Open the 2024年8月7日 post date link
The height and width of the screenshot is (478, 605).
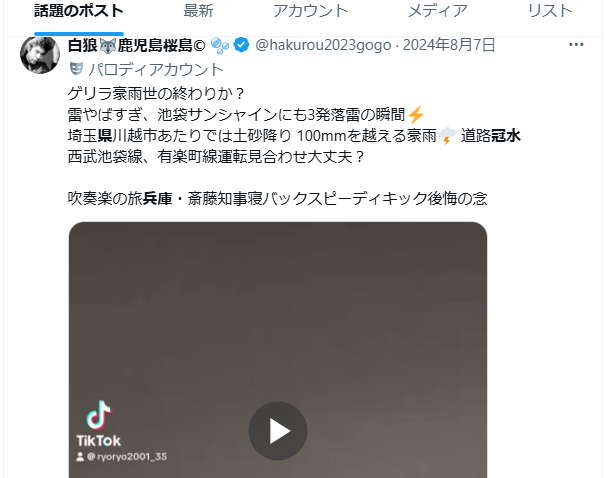point(449,45)
